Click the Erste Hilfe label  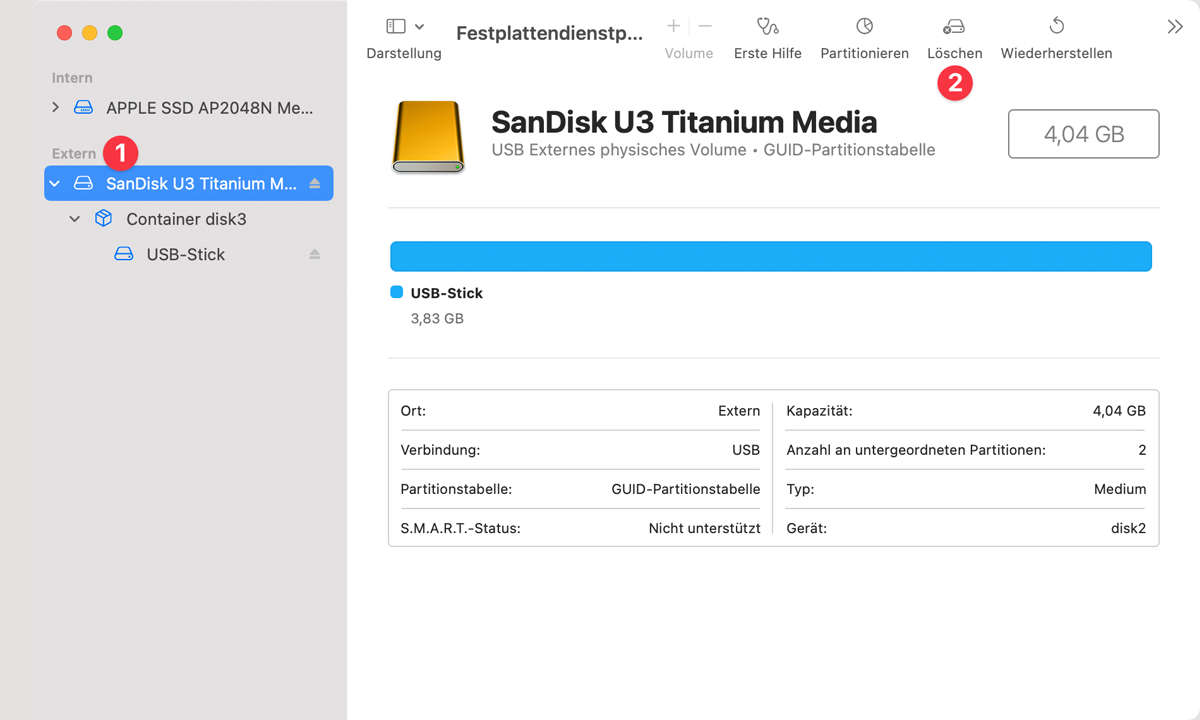(x=767, y=53)
